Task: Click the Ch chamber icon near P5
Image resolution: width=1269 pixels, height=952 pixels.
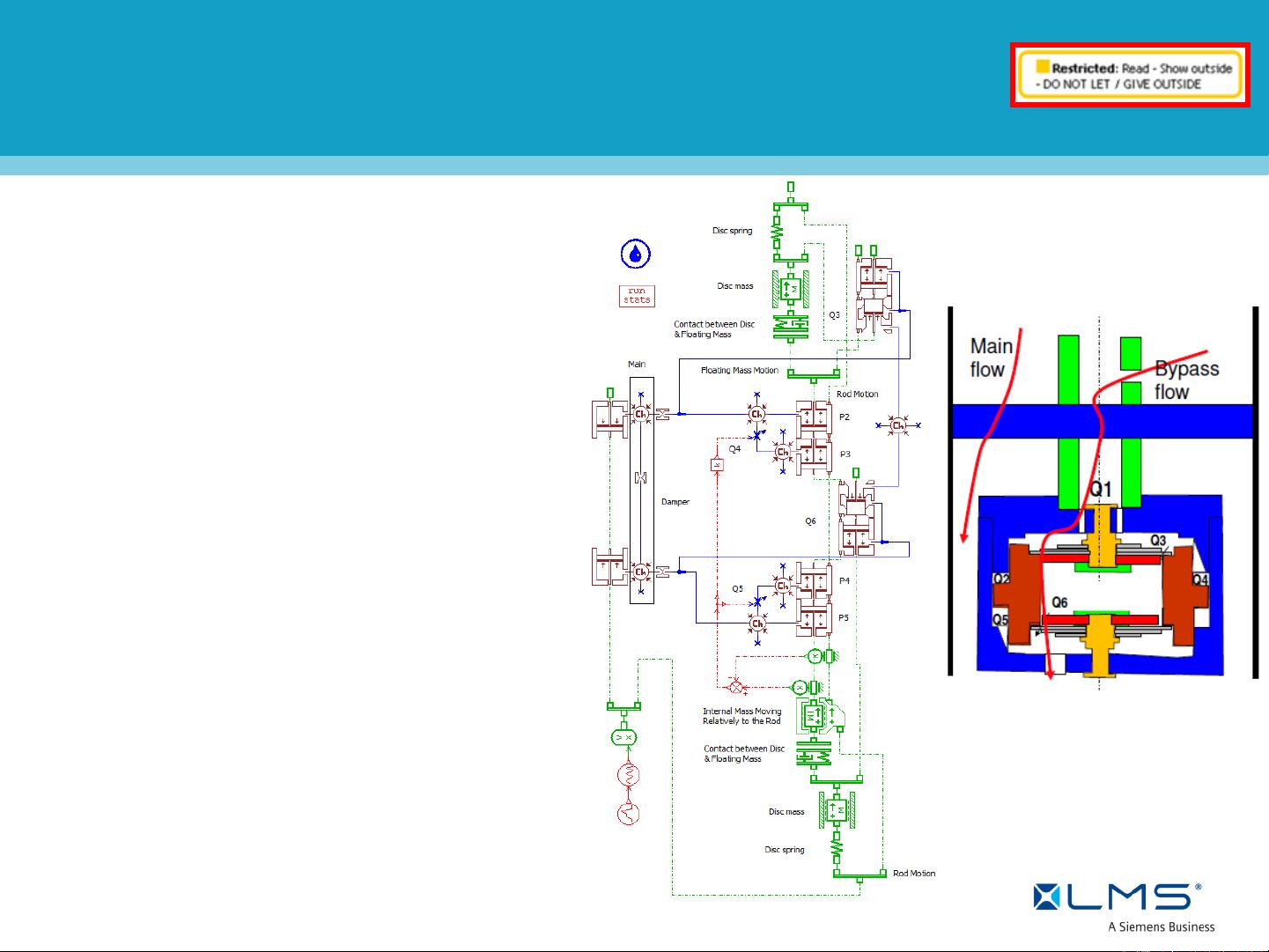Action: (757, 624)
